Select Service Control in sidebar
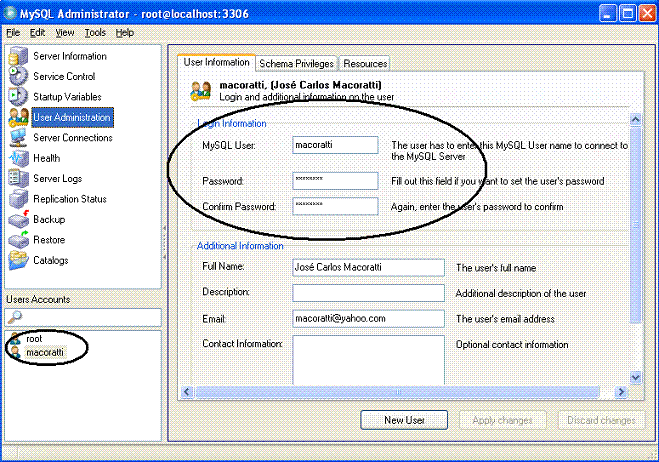This screenshot has width=659, height=462. 64,77
